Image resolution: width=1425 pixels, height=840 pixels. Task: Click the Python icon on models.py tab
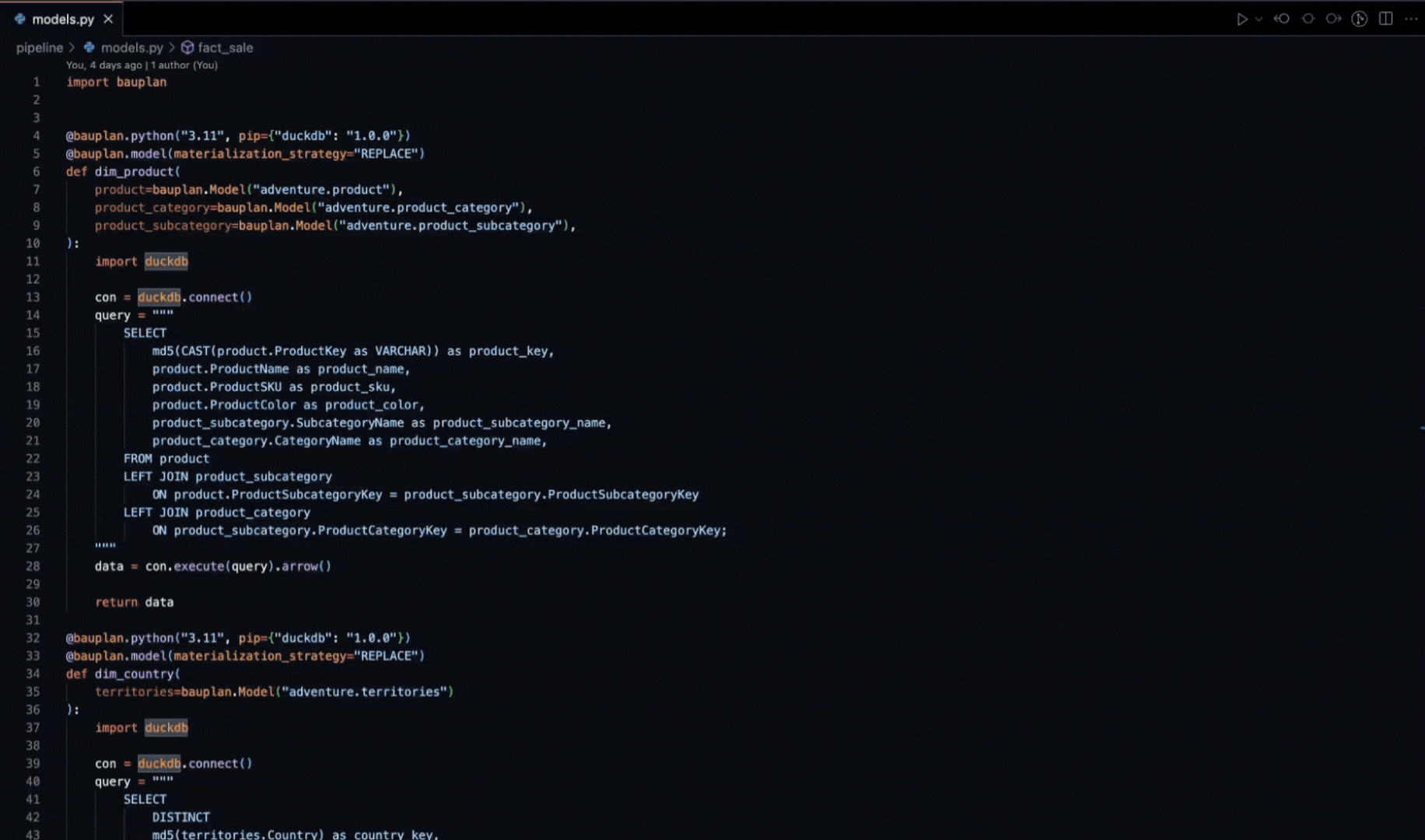point(20,19)
